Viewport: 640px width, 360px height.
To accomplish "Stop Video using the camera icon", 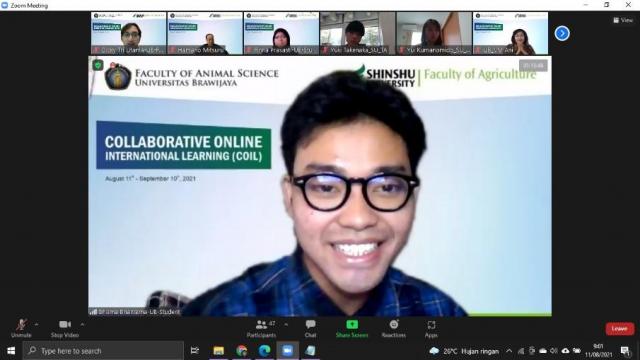I will (x=65, y=328).
